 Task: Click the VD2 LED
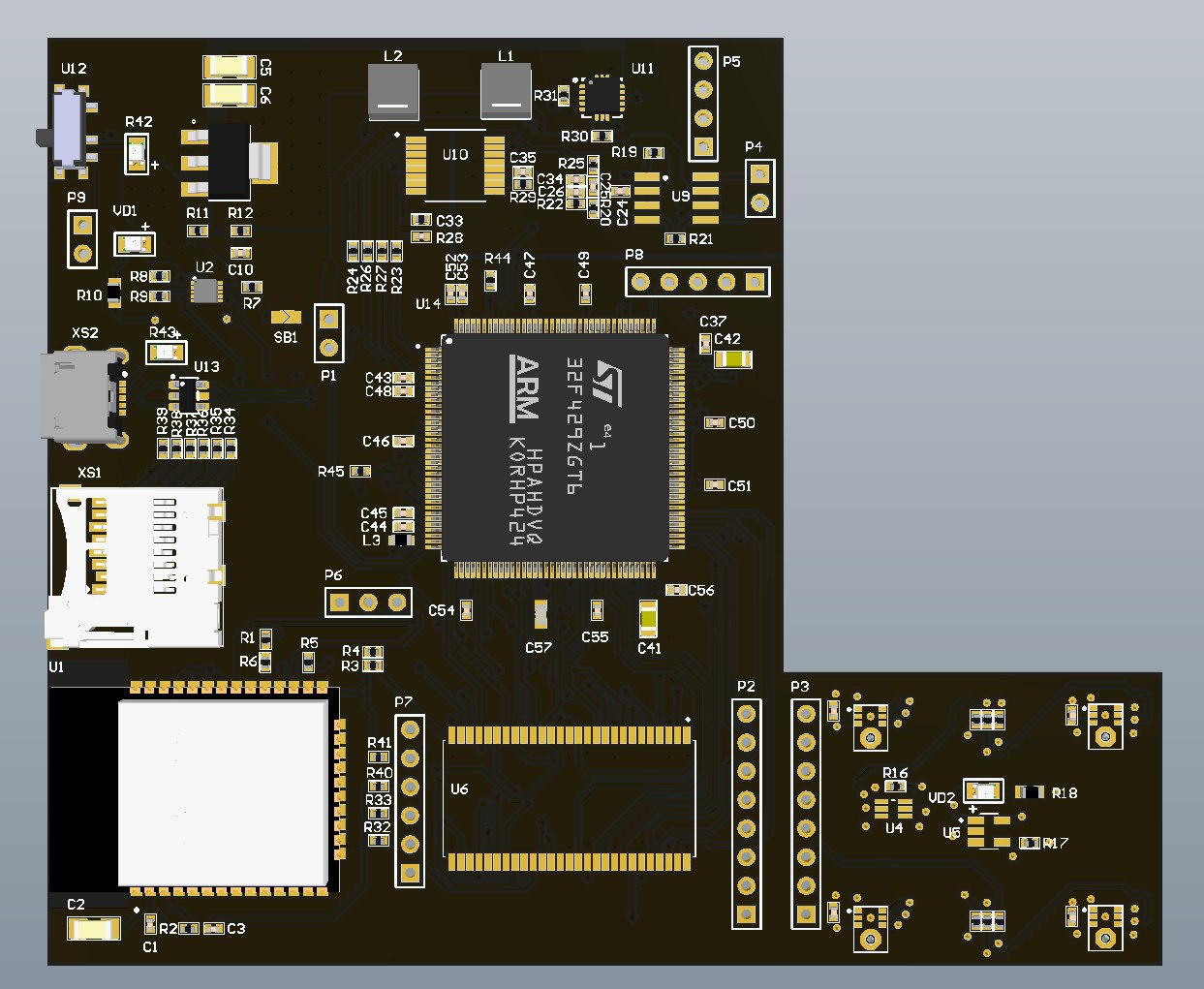coord(985,791)
